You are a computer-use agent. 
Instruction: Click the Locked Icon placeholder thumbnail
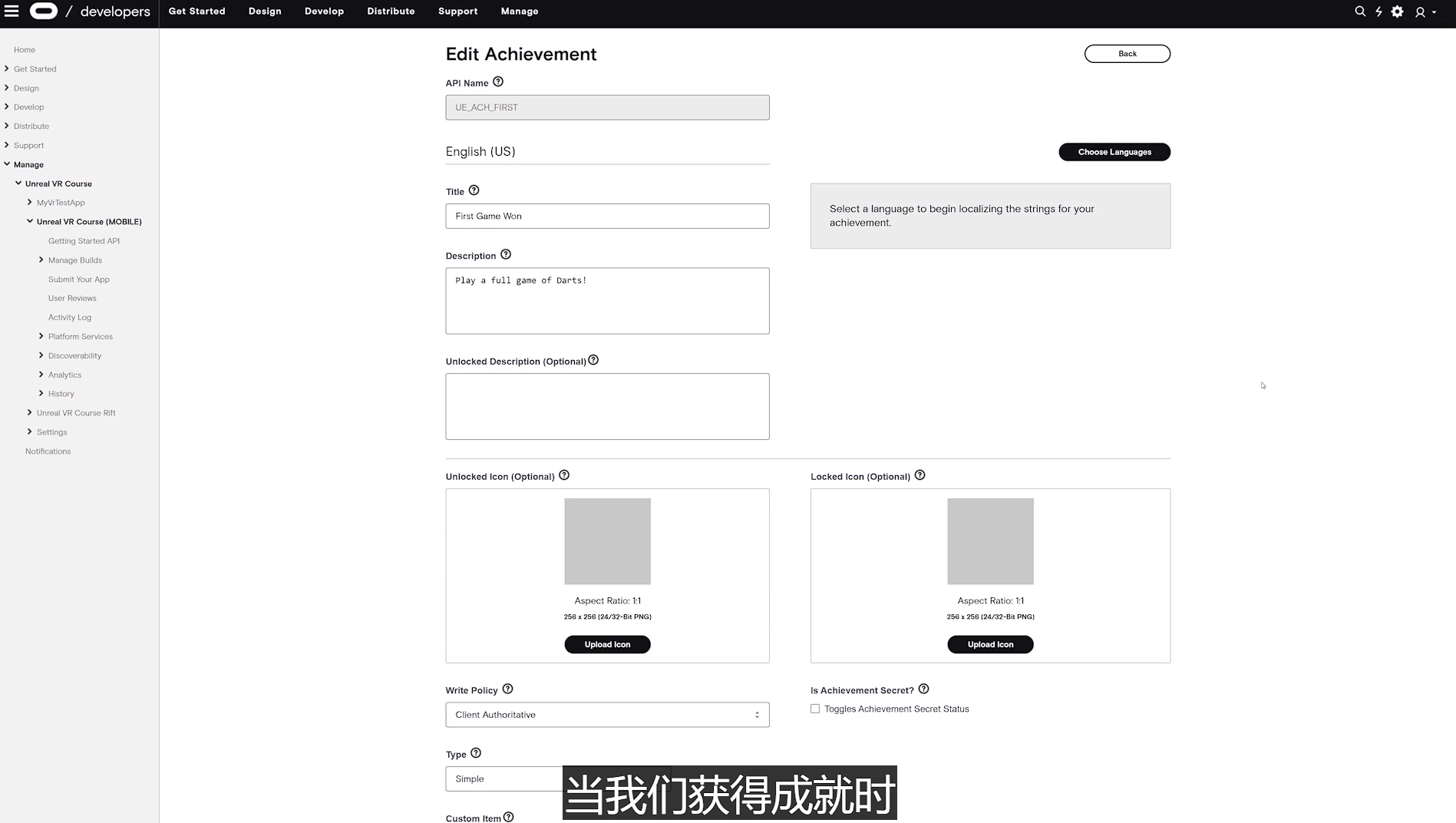(990, 541)
